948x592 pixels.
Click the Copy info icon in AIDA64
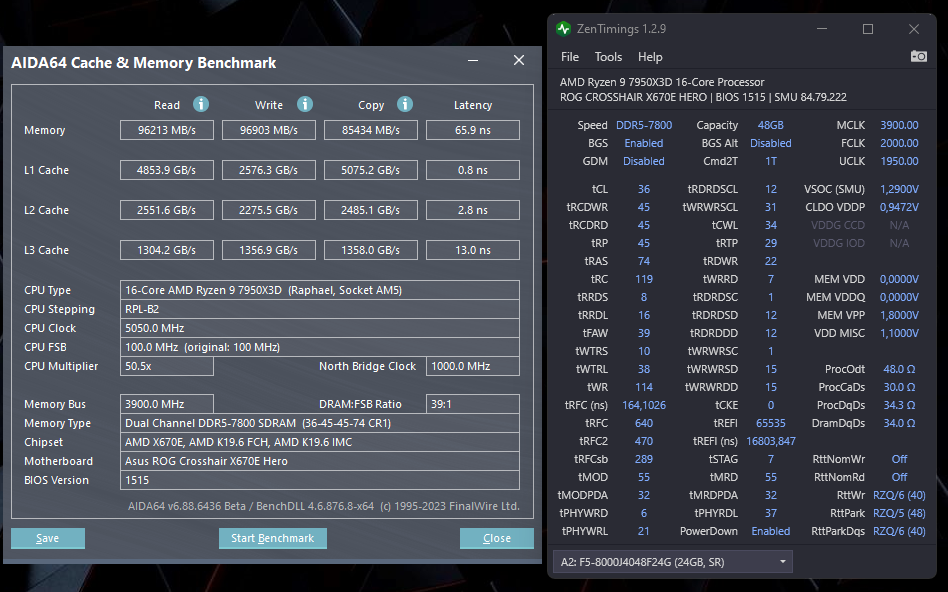(x=404, y=104)
